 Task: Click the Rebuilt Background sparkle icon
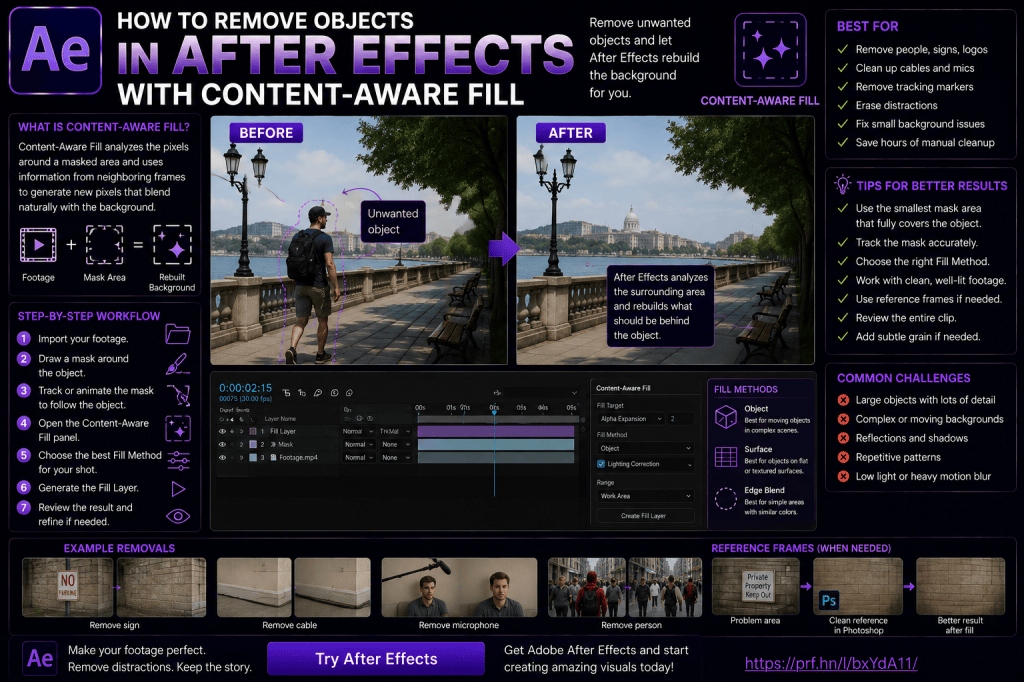pos(172,245)
